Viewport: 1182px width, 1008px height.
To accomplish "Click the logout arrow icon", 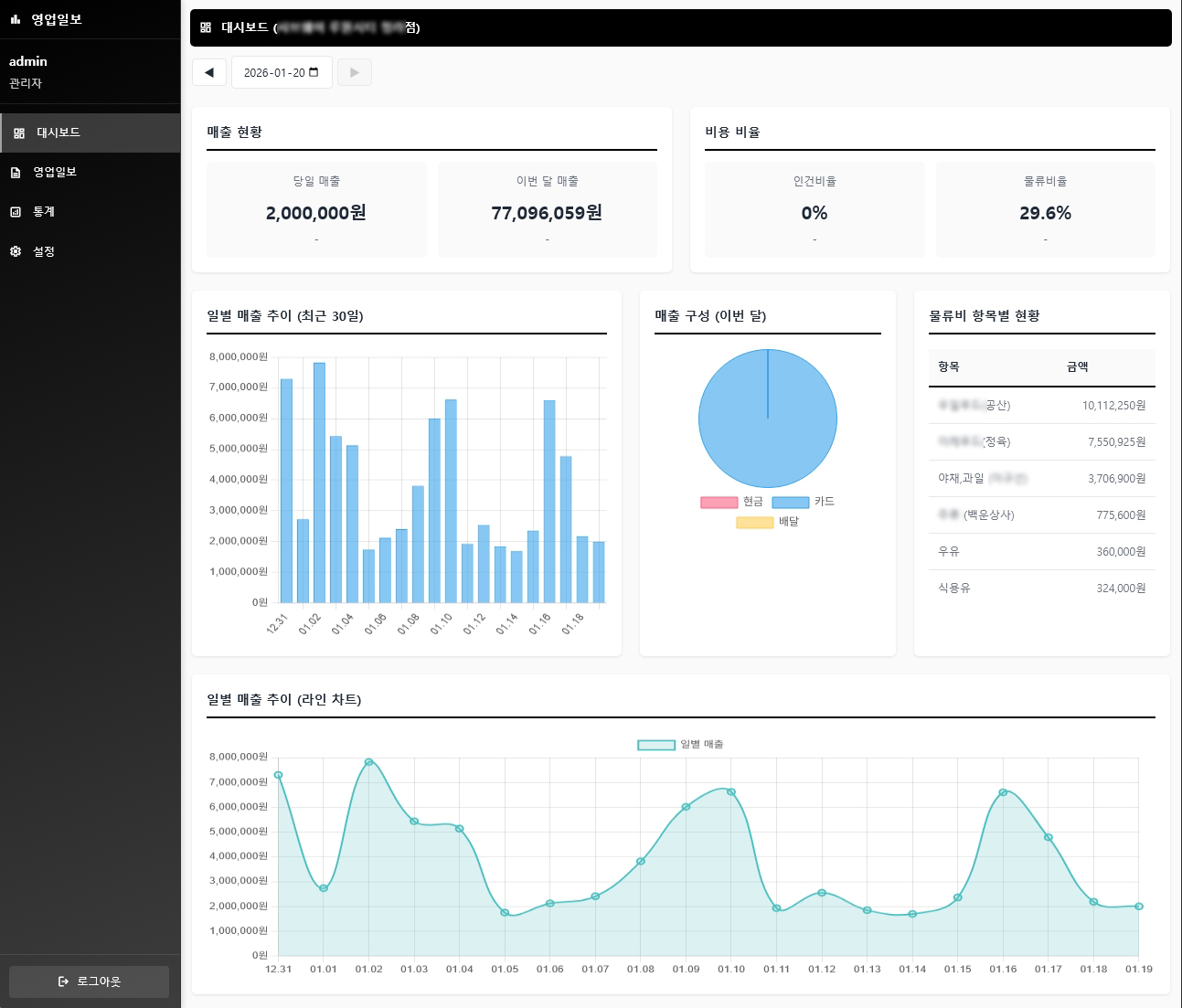I will click(63, 981).
